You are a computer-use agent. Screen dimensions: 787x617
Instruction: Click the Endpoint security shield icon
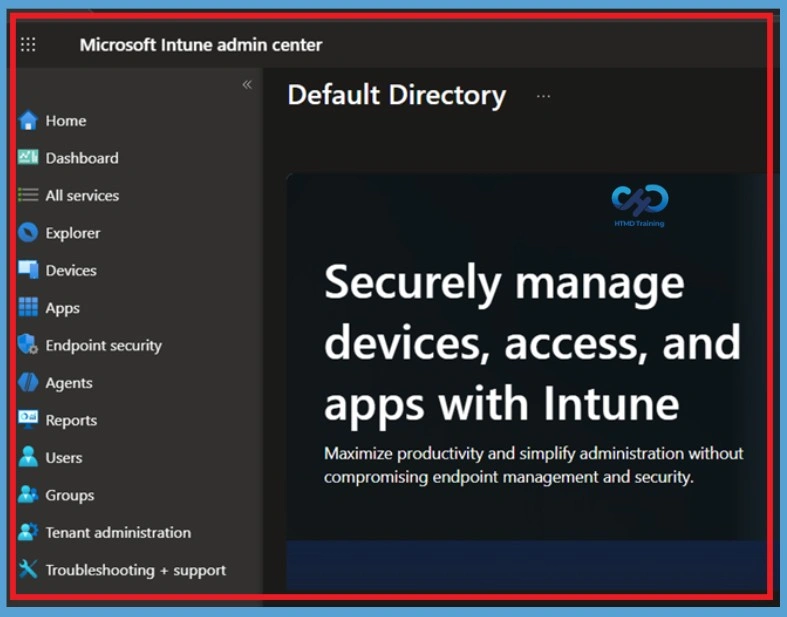pos(28,345)
